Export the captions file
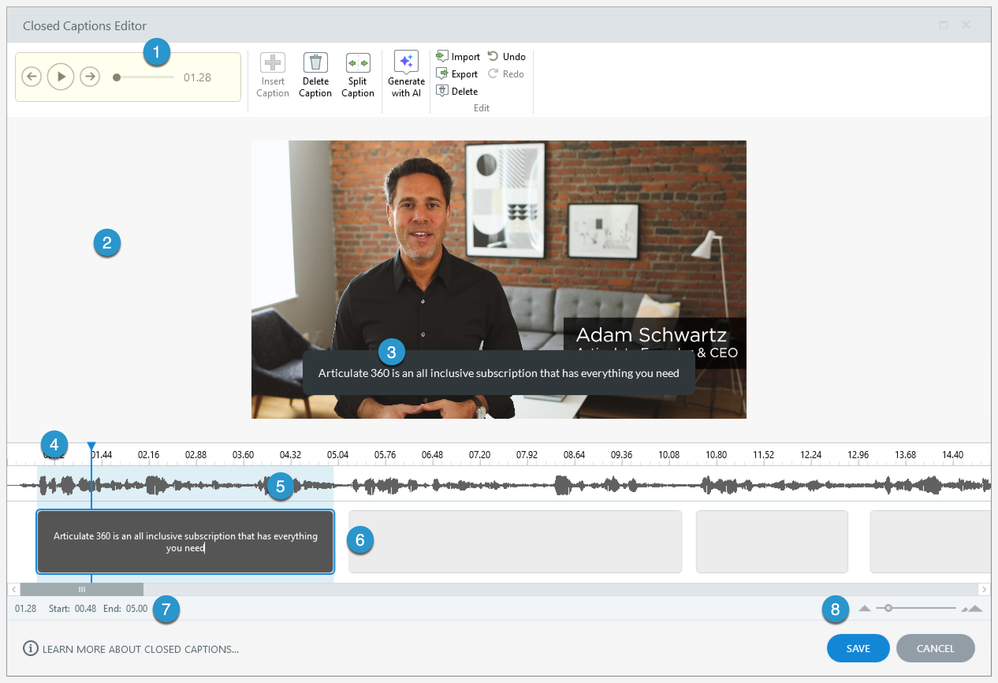The width and height of the screenshot is (998, 683). click(458, 74)
